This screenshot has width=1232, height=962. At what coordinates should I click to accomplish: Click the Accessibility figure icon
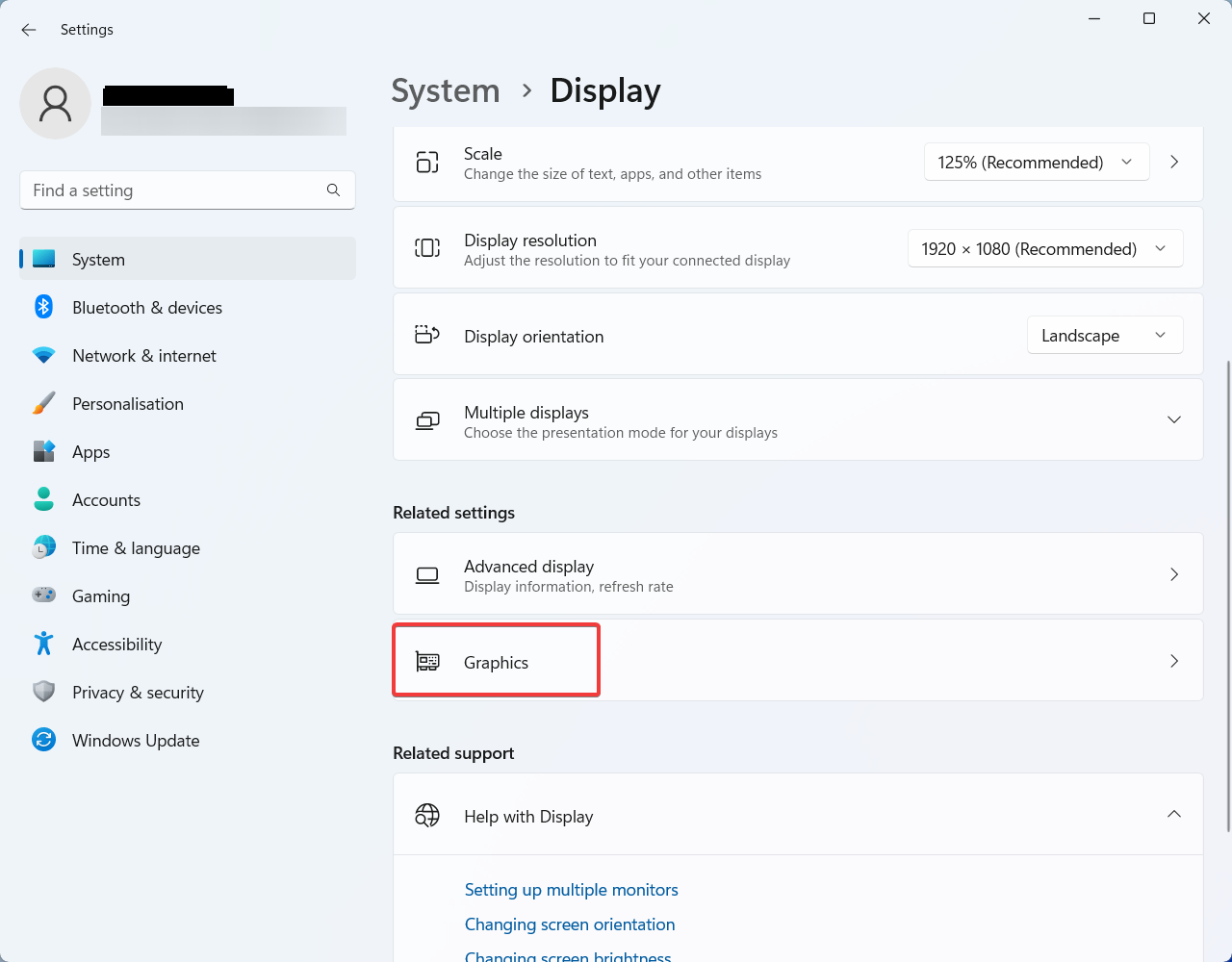(x=43, y=644)
